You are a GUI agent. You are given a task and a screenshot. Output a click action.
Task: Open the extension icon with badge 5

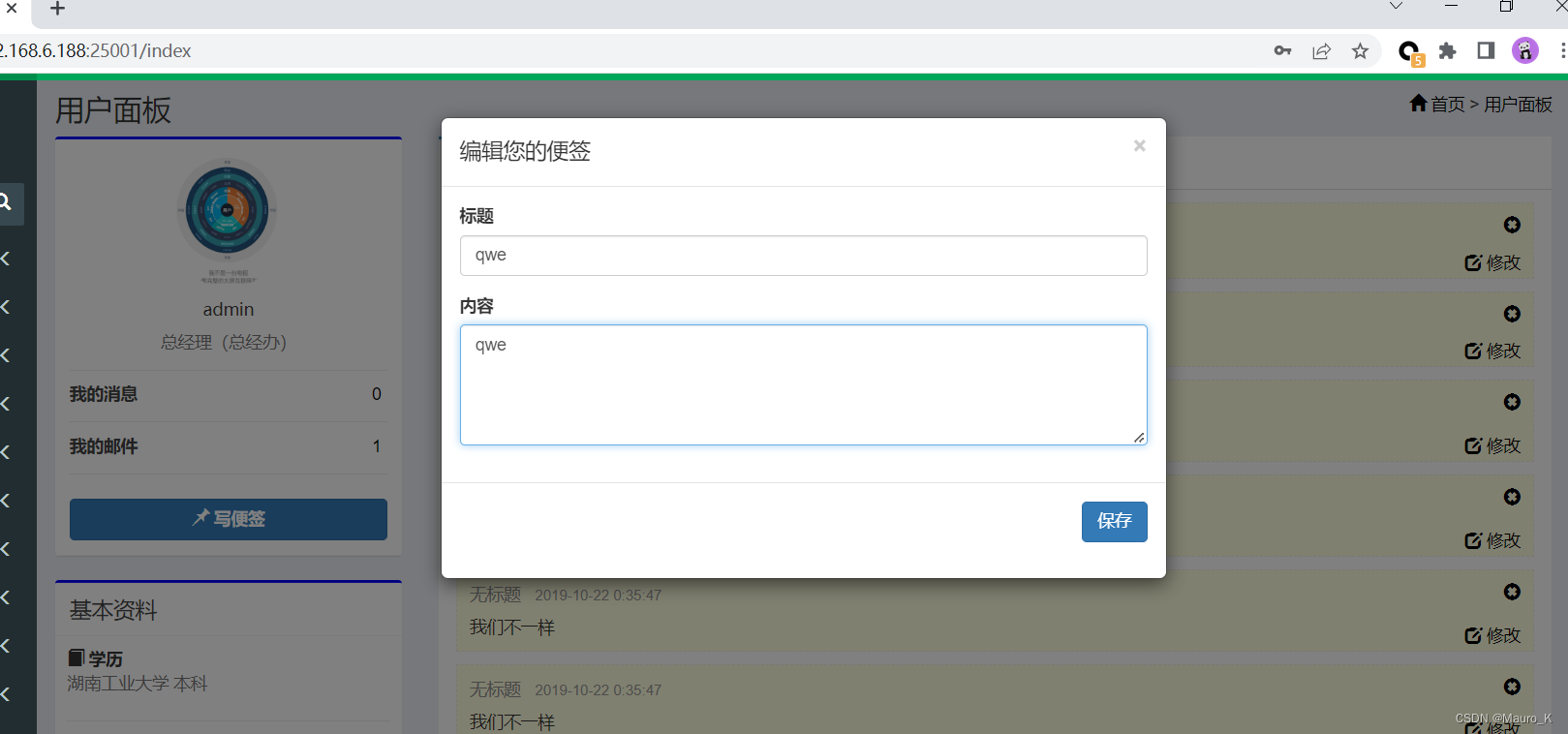[x=1410, y=52]
